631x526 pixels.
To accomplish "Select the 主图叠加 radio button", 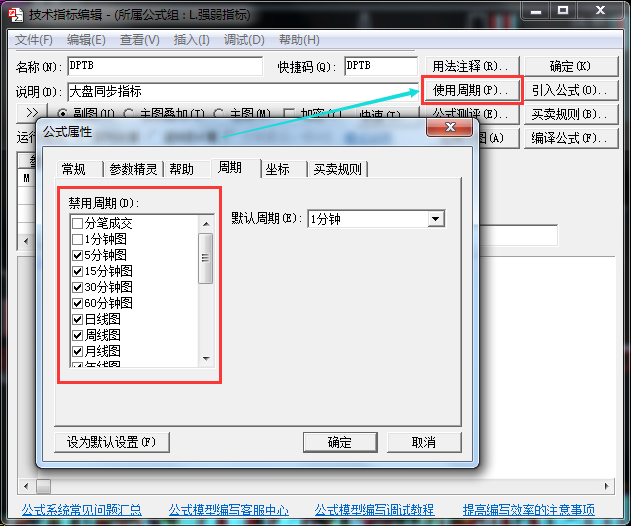I will pos(128,113).
